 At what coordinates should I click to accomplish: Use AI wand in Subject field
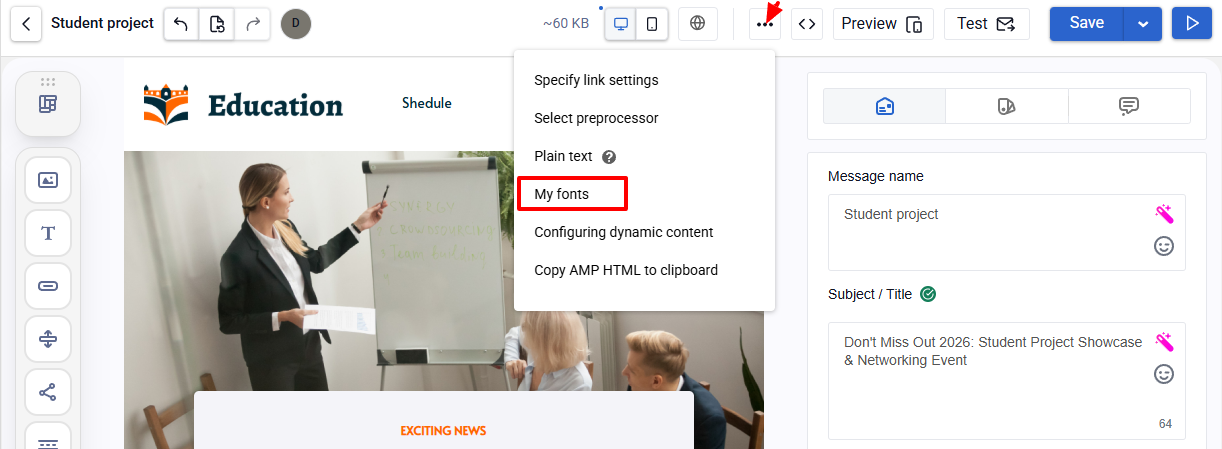[x=1164, y=342]
